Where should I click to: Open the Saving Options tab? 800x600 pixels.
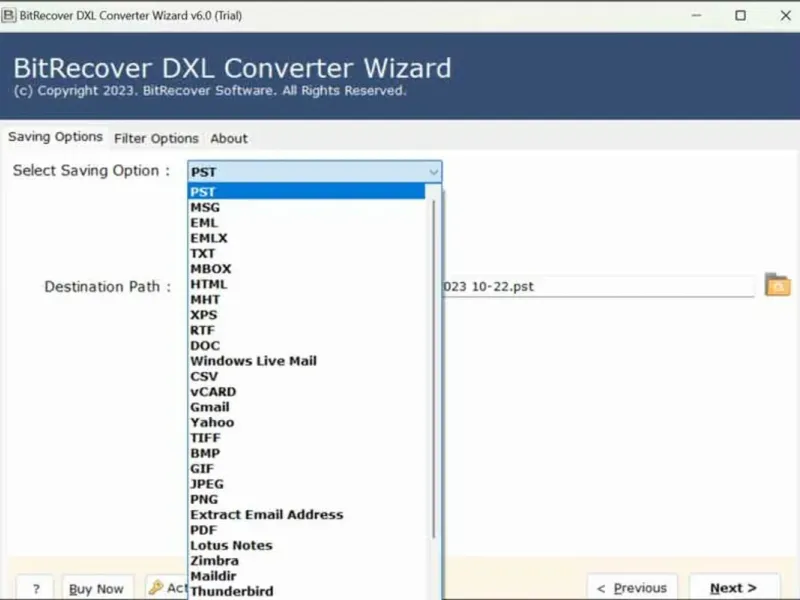(55, 137)
